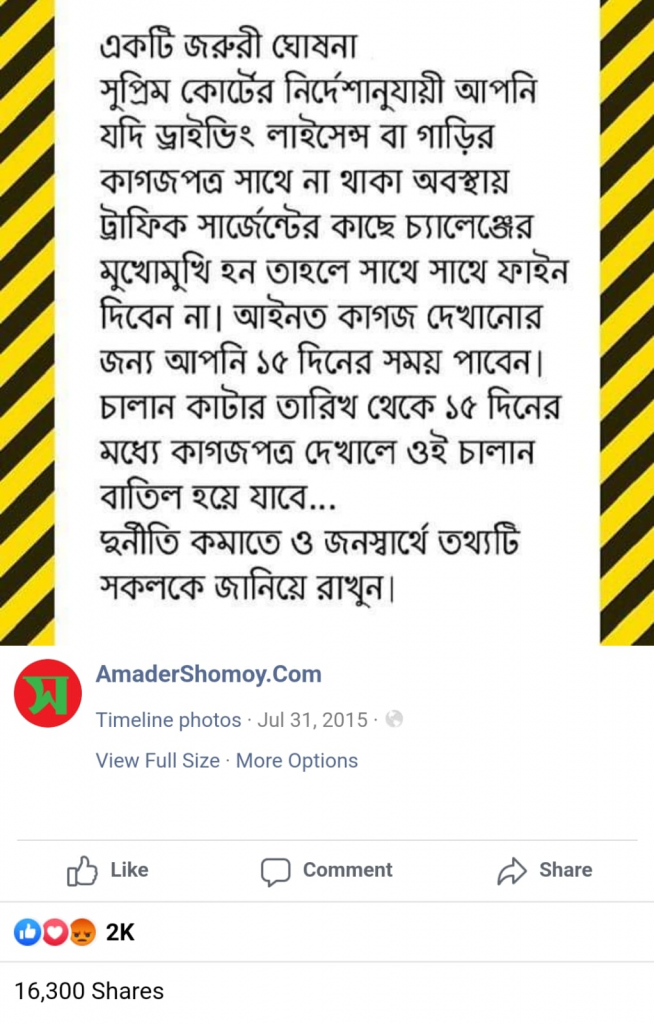Open More Options menu
This screenshot has width=654, height=1024.
click(297, 761)
